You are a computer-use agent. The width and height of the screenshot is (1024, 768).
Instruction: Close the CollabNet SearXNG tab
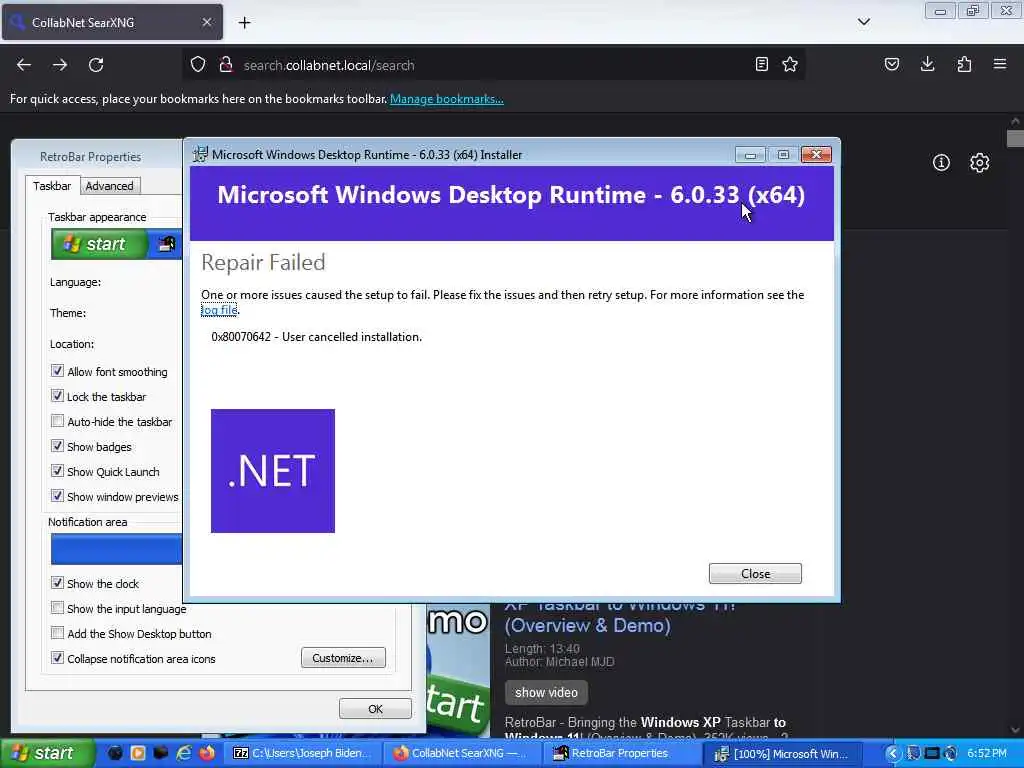tap(206, 22)
